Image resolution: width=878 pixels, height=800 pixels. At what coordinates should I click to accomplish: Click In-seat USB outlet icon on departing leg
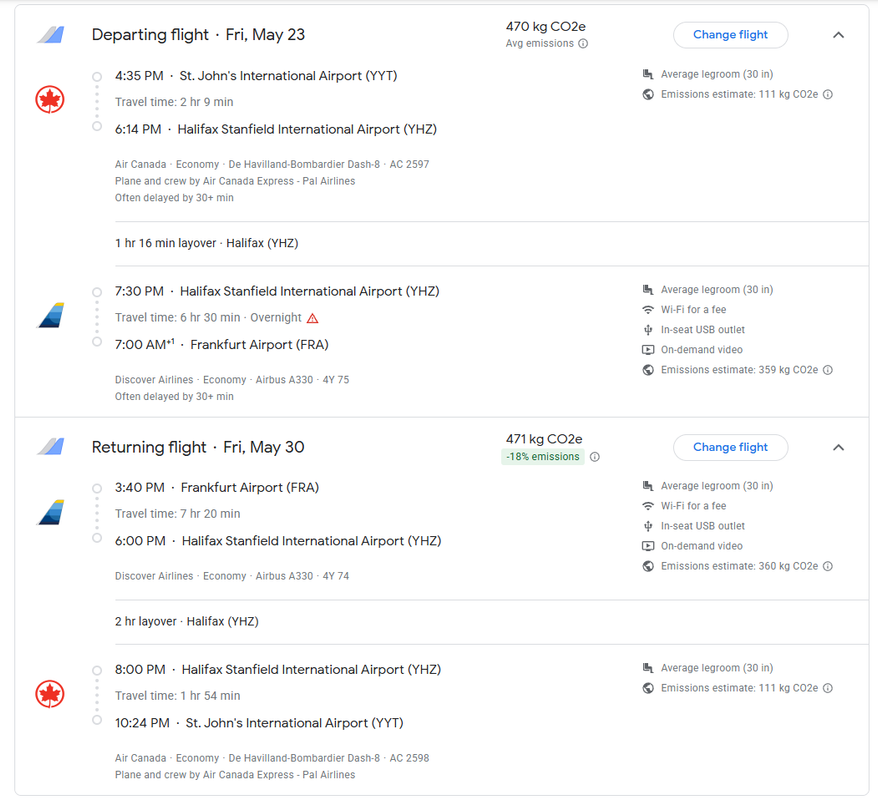[648, 330]
